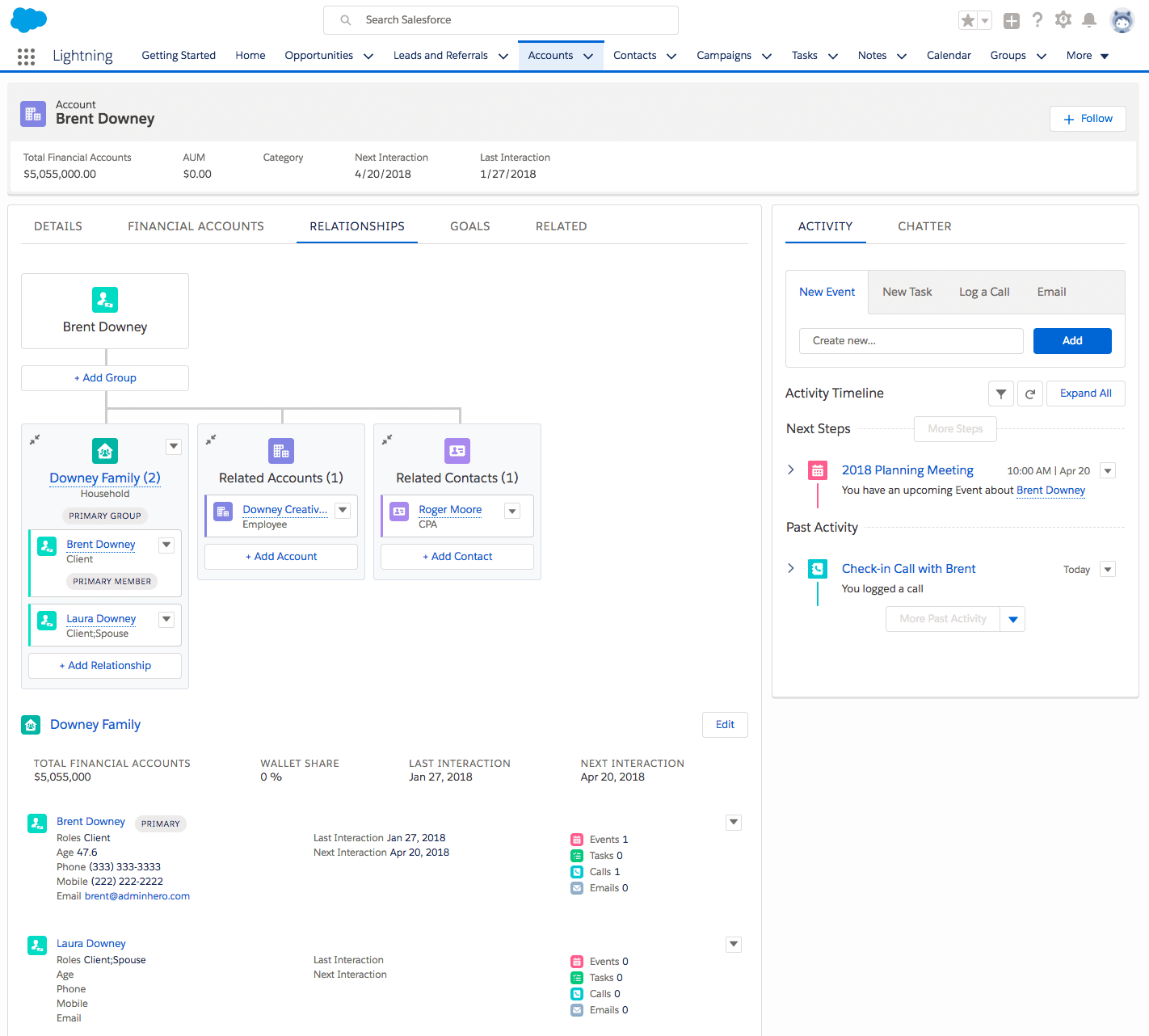Click the Downey Family household icon in tree

[105, 451]
